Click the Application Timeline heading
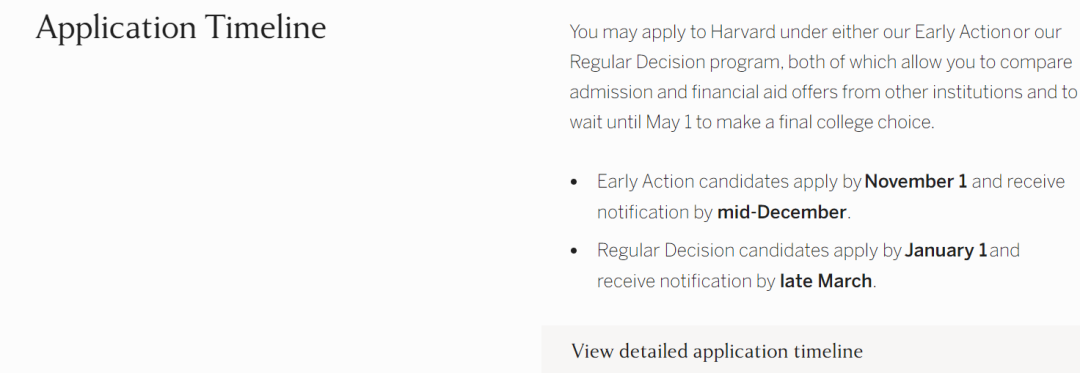This screenshot has width=1080, height=373. tap(180, 28)
